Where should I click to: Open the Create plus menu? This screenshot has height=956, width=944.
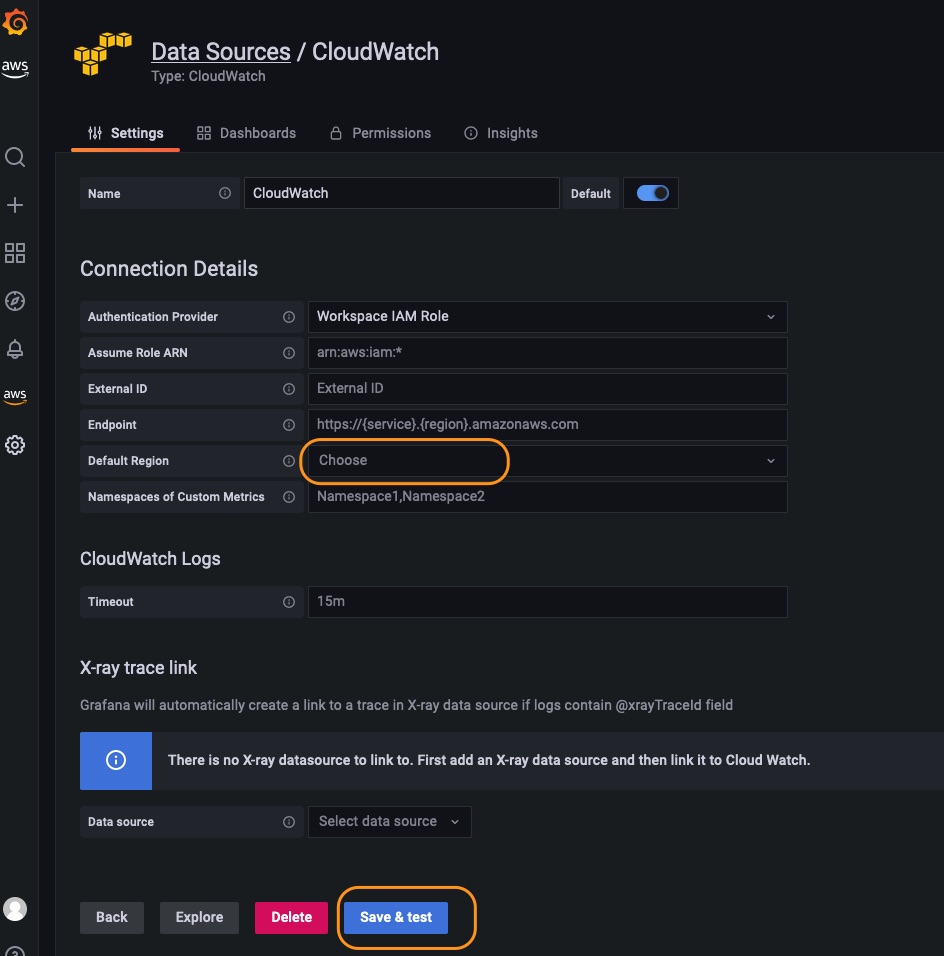(15, 205)
